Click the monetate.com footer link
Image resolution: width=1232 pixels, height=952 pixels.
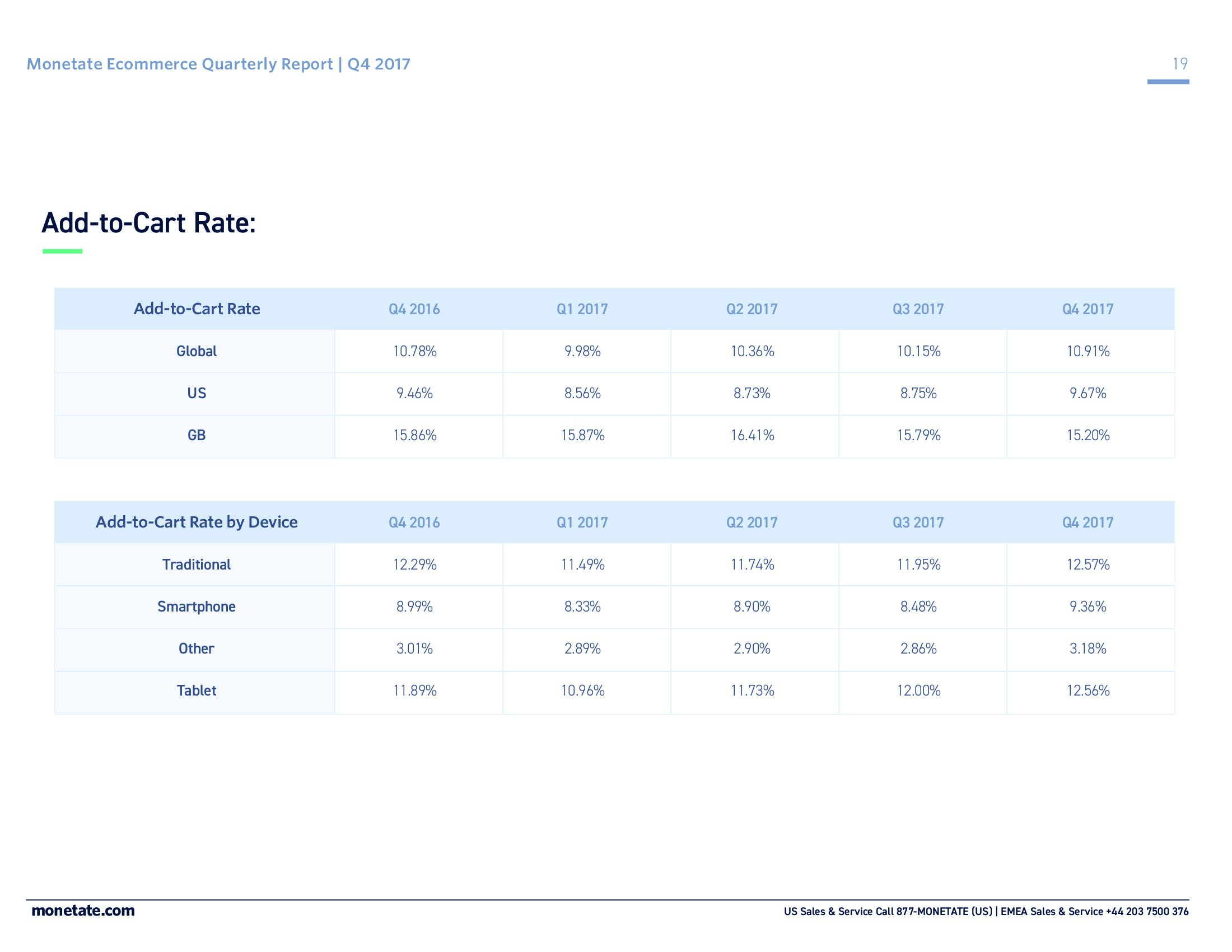83,911
